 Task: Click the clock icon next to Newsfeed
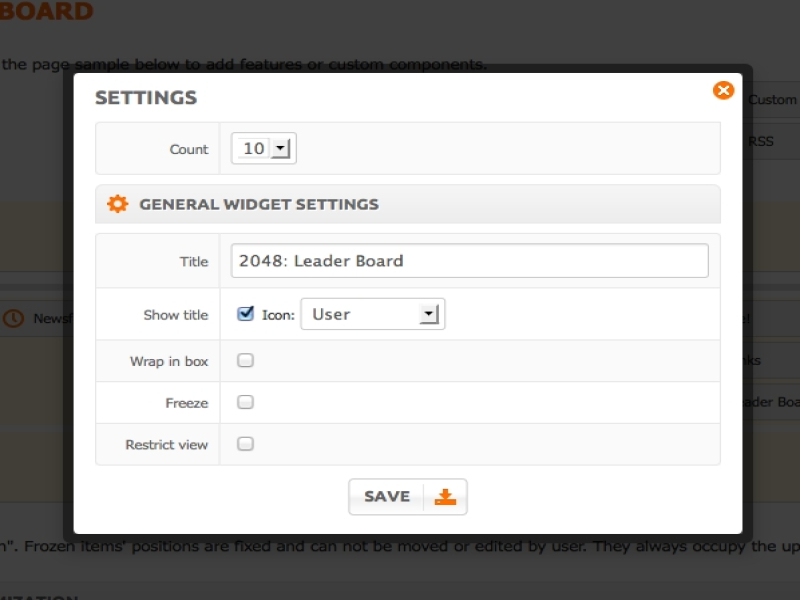tap(13, 318)
